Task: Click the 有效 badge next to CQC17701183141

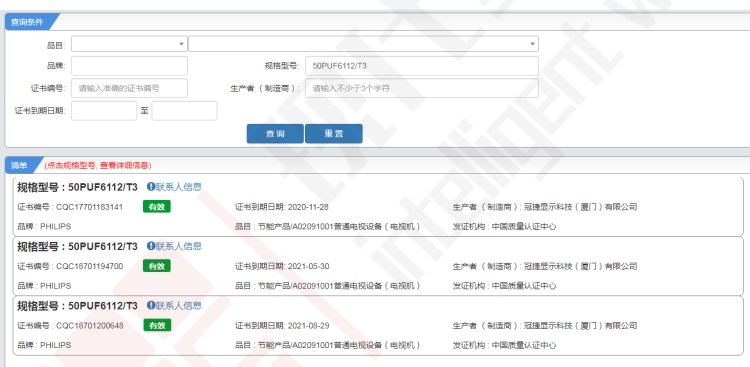Action: click(157, 207)
